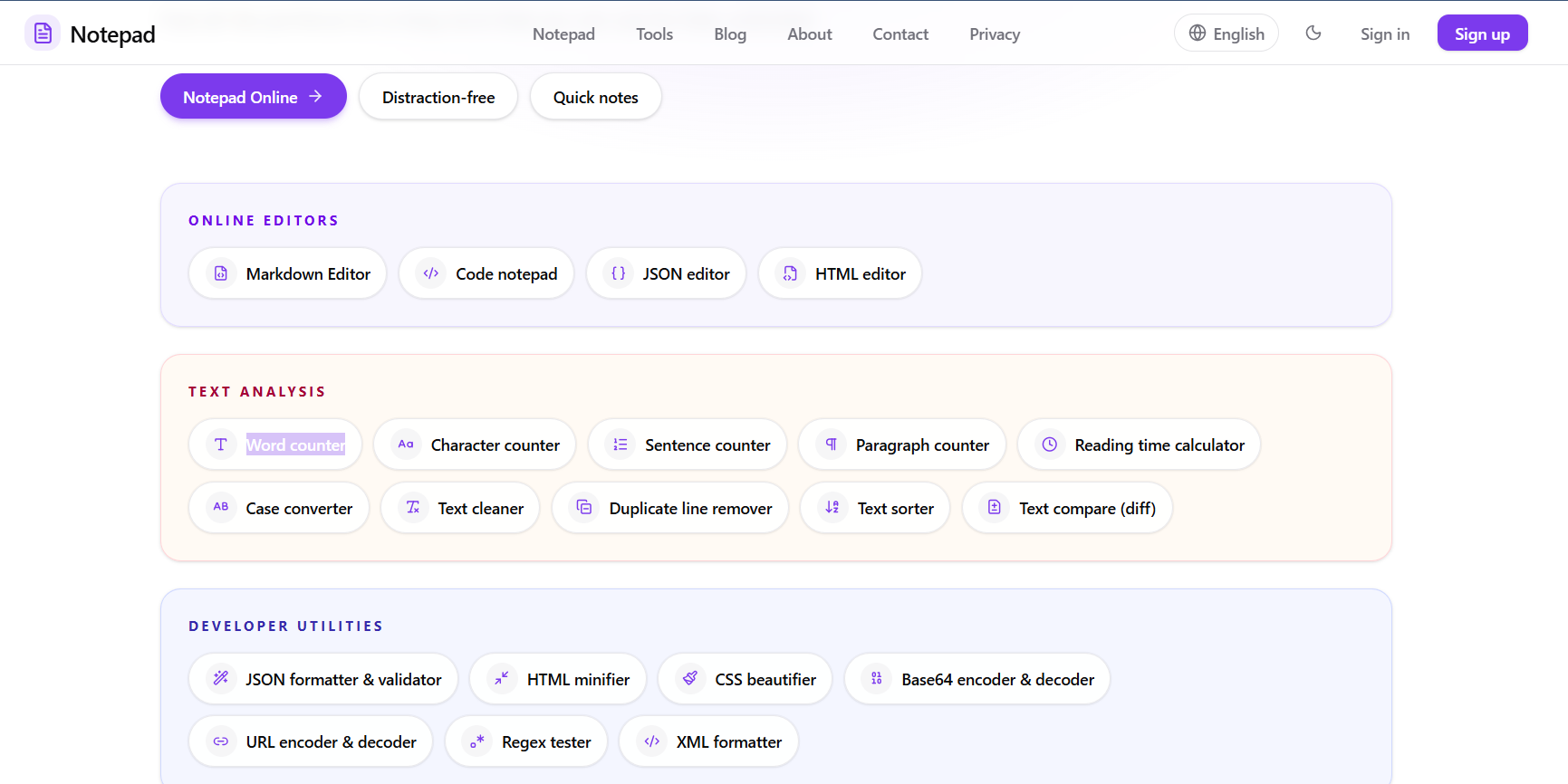Open the Regex tester tool
Screen dimensions: 1568x784
[x=526, y=741]
